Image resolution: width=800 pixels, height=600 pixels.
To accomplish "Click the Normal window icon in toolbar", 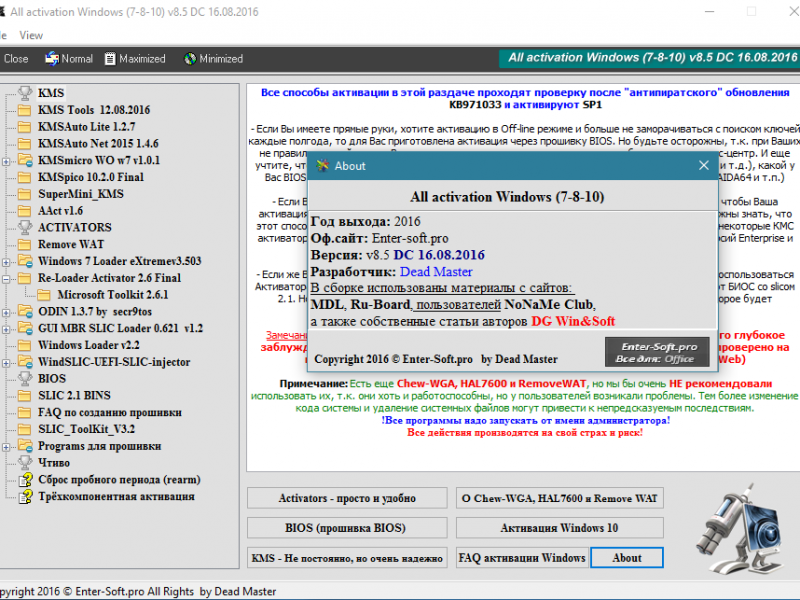I will click(52, 59).
